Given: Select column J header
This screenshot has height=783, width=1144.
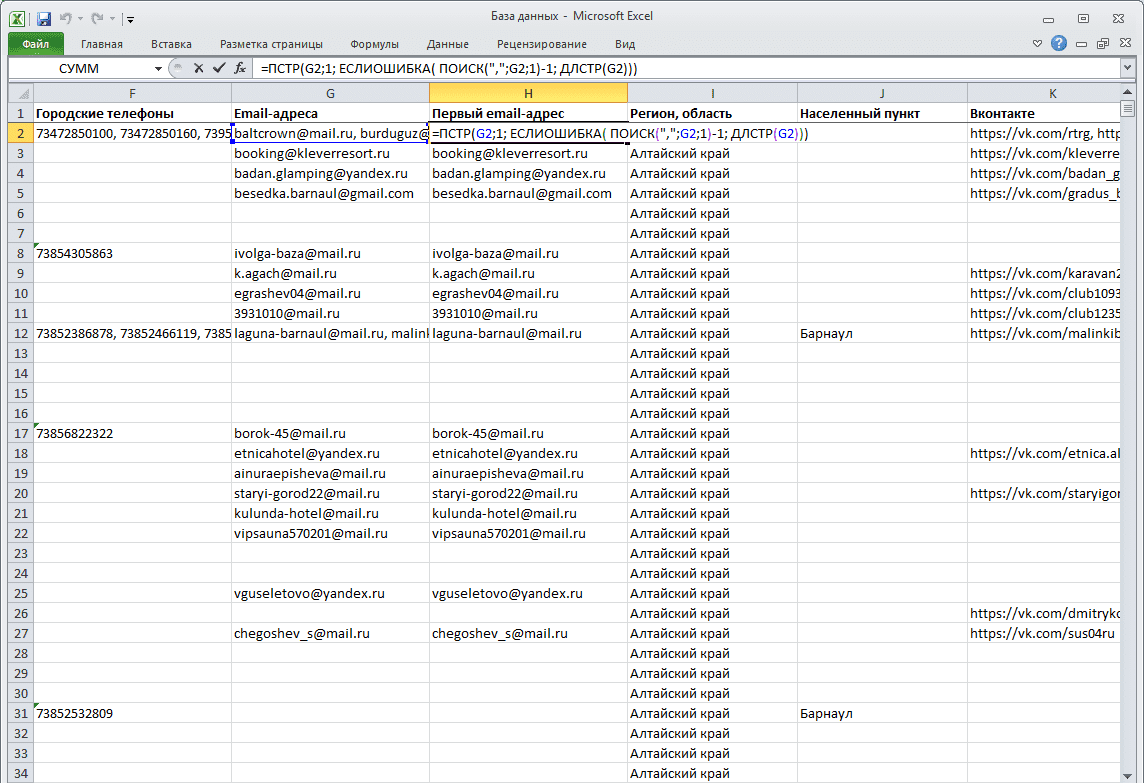Looking at the screenshot, I should tap(882, 93).
